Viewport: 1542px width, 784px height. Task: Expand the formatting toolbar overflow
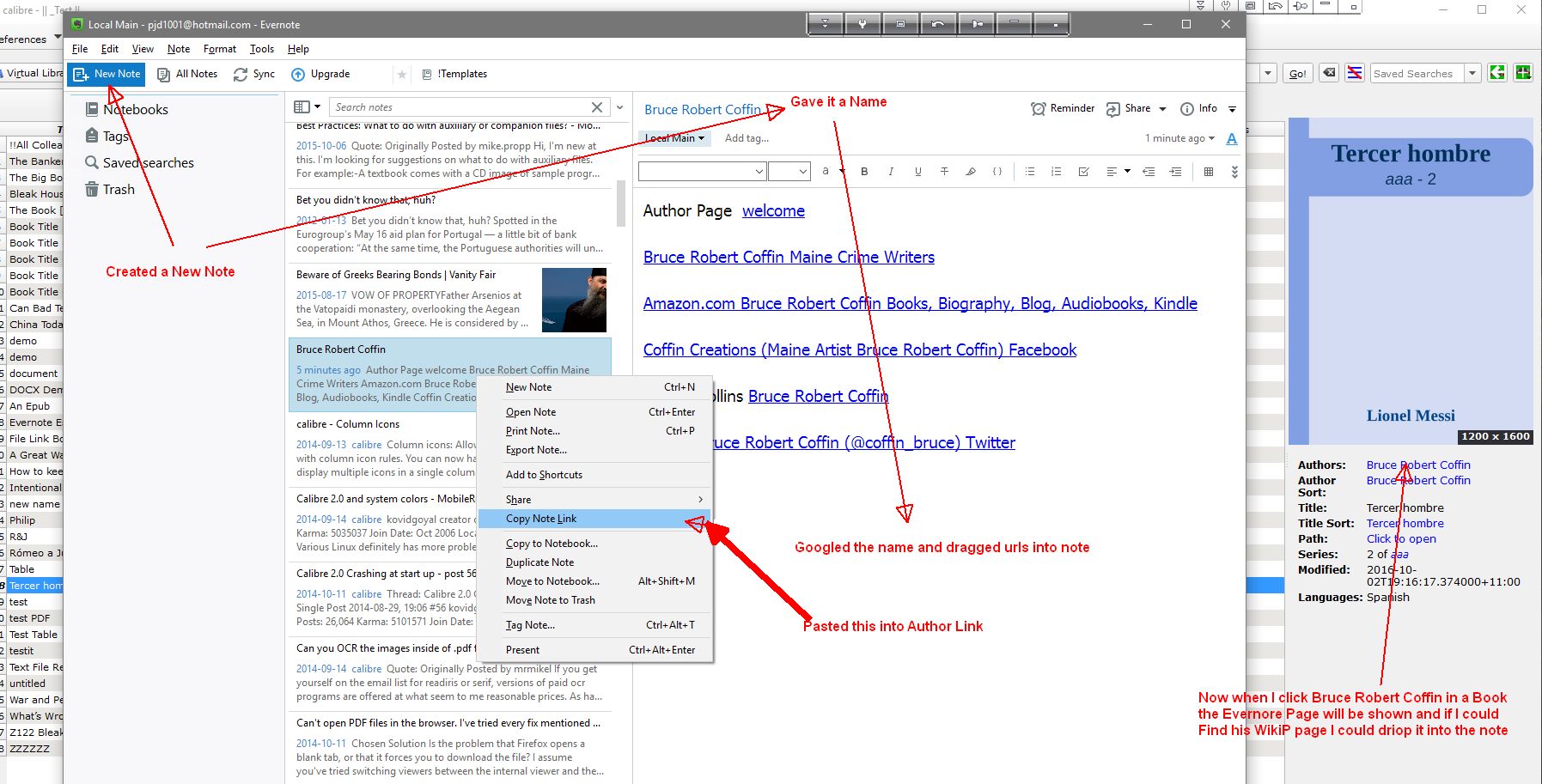click(x=1234, y=172)
